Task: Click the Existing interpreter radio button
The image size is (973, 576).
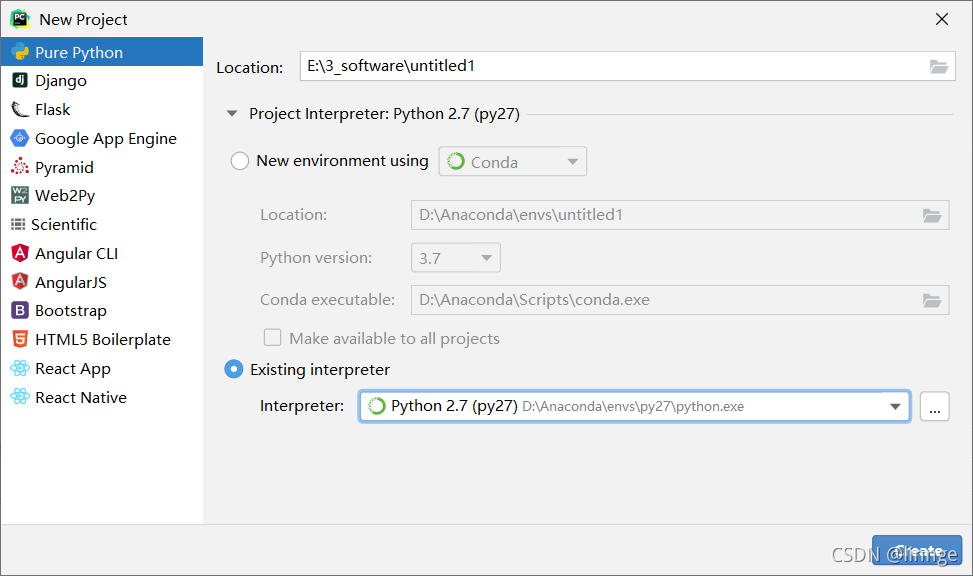Action: point(232,369)
